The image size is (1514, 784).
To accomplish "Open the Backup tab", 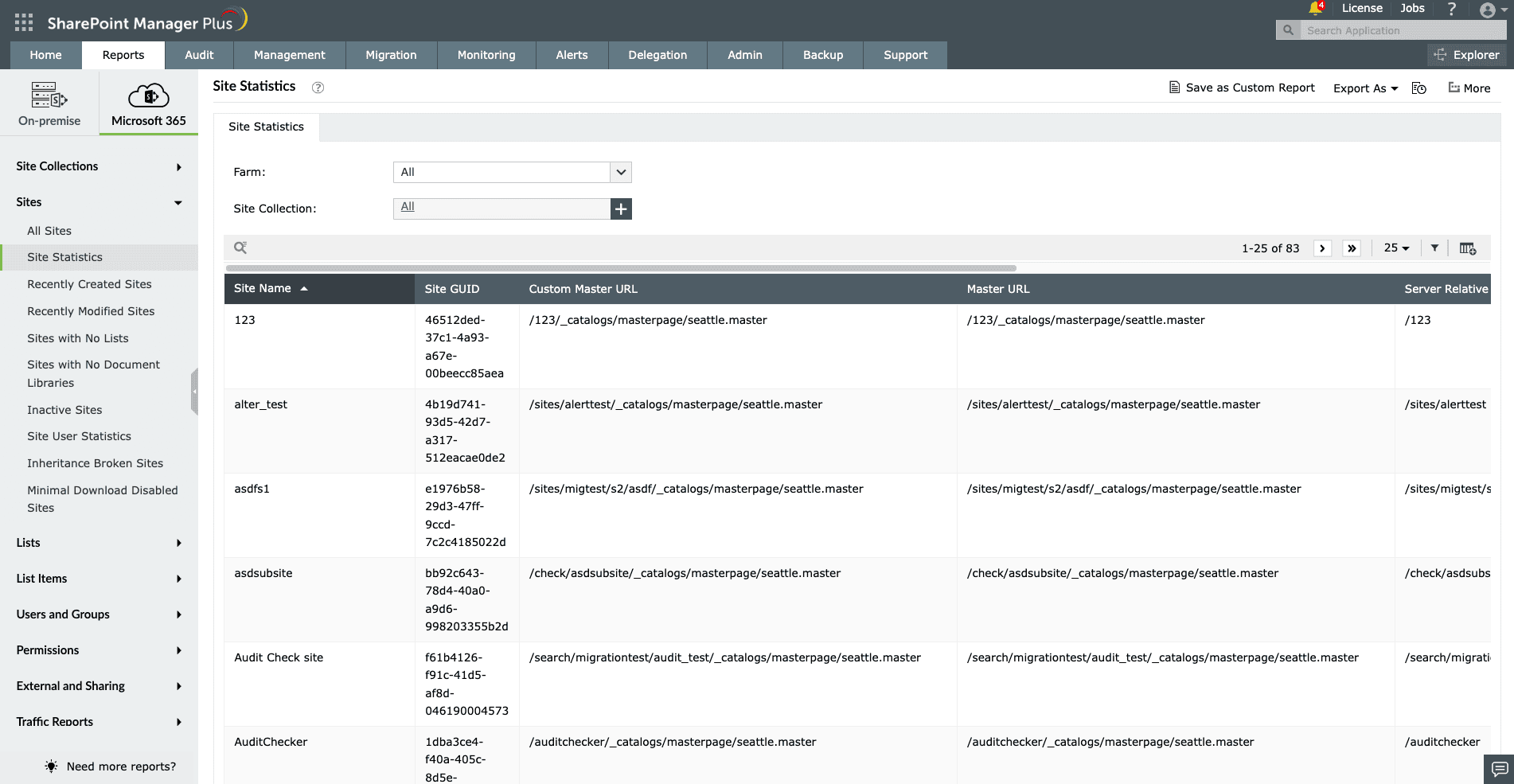I will (x=823, y=55).
